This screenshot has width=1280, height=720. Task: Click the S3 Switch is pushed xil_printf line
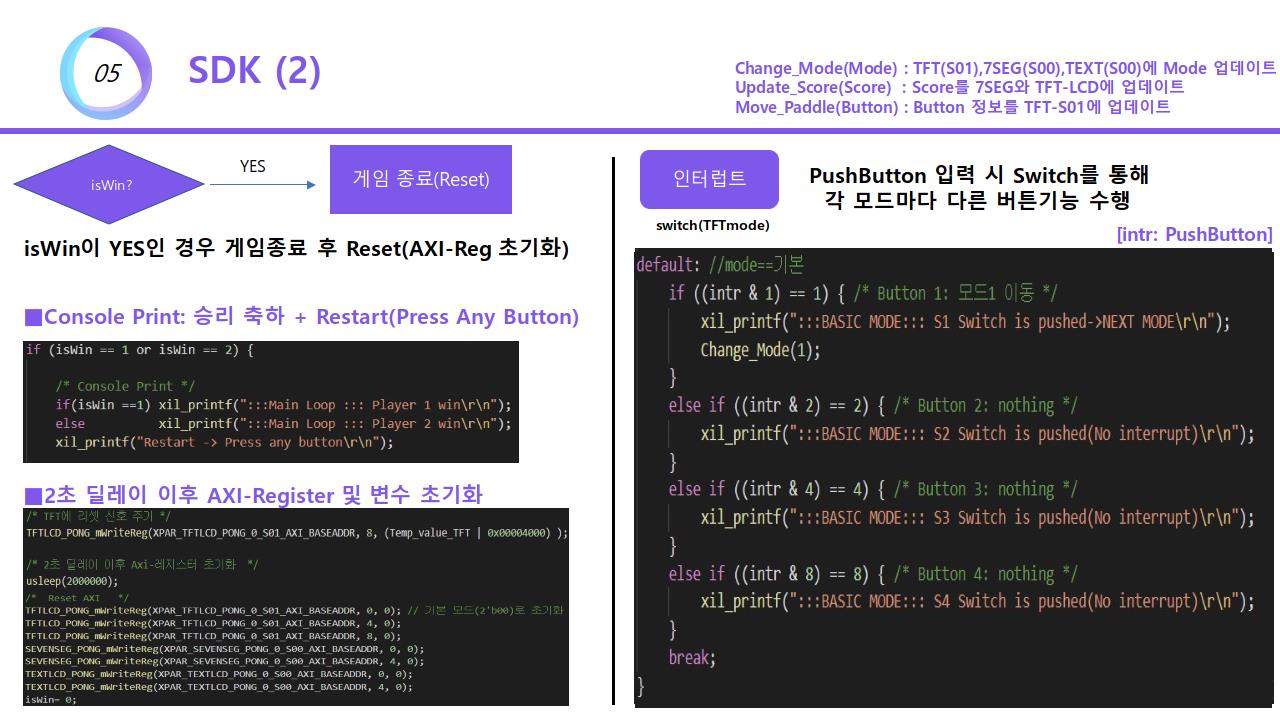click(977, 517)
